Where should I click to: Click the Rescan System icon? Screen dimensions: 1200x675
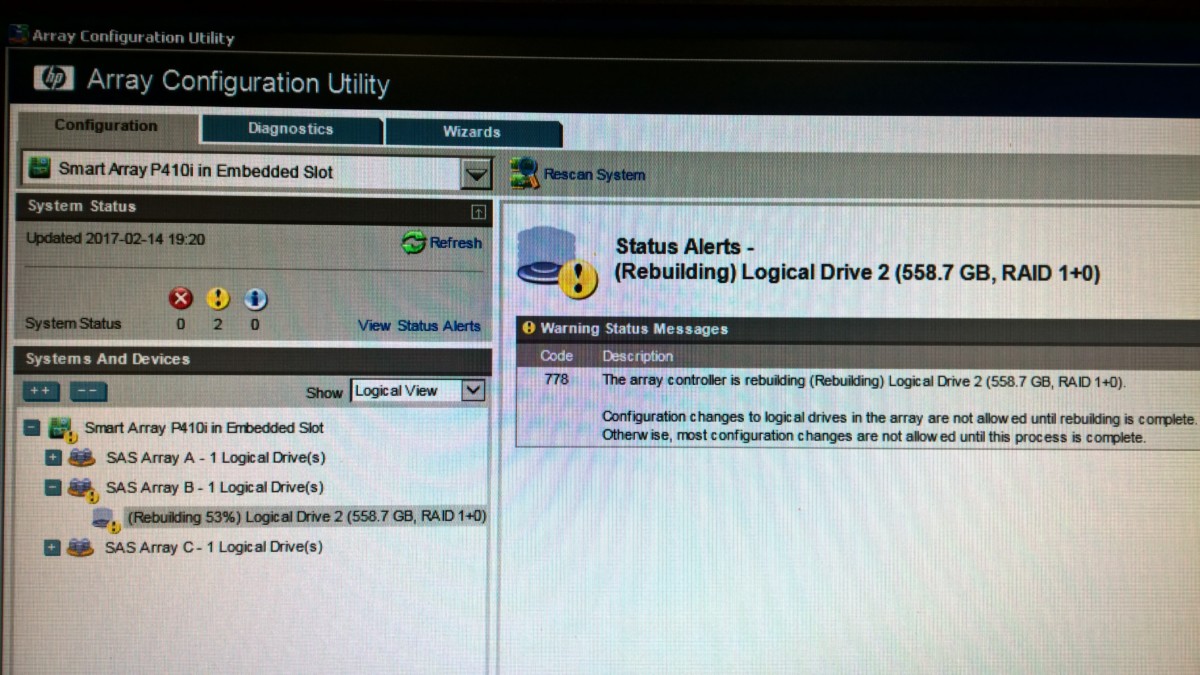525,174
